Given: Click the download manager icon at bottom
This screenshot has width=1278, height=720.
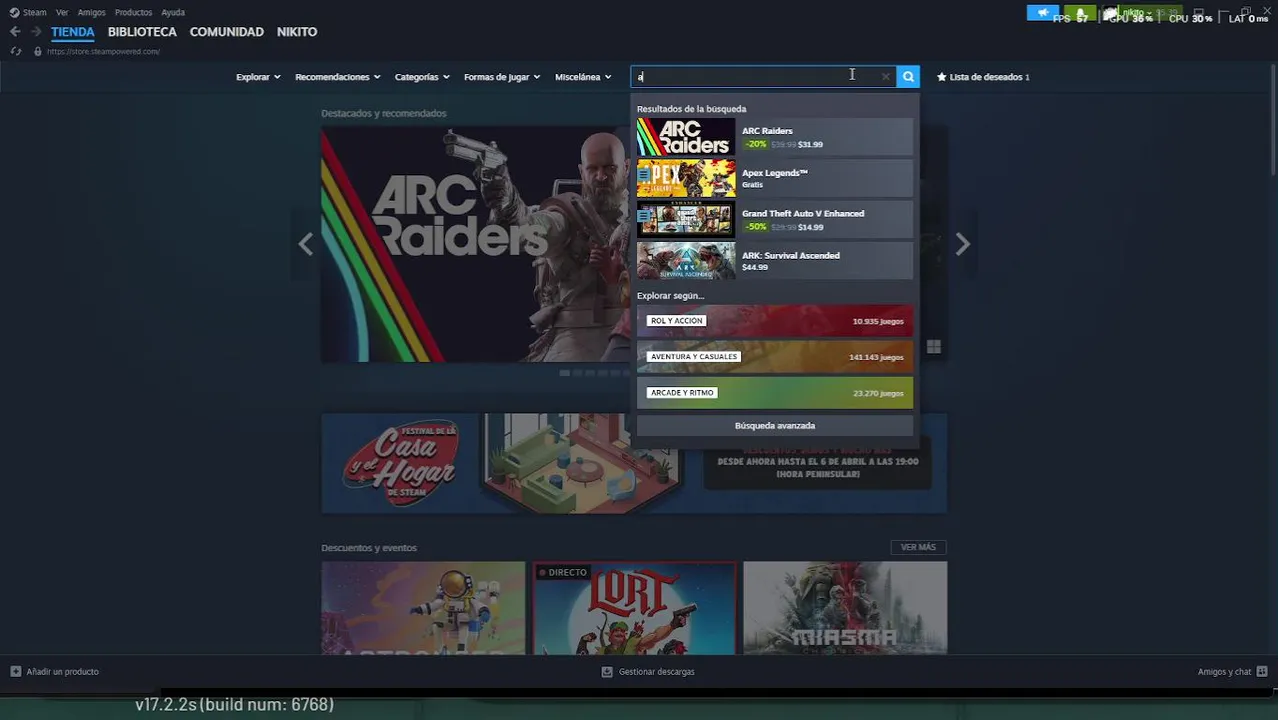Looking at the screenshot, I should coord(607,672).
